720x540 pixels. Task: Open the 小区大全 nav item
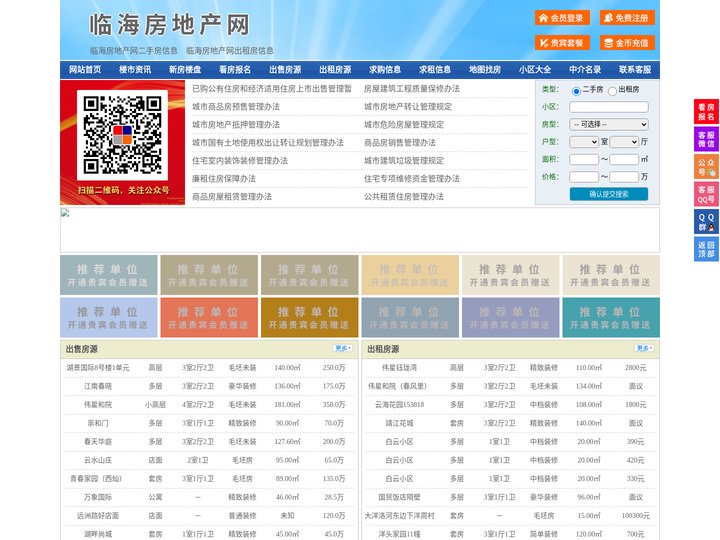coord(535,70)
